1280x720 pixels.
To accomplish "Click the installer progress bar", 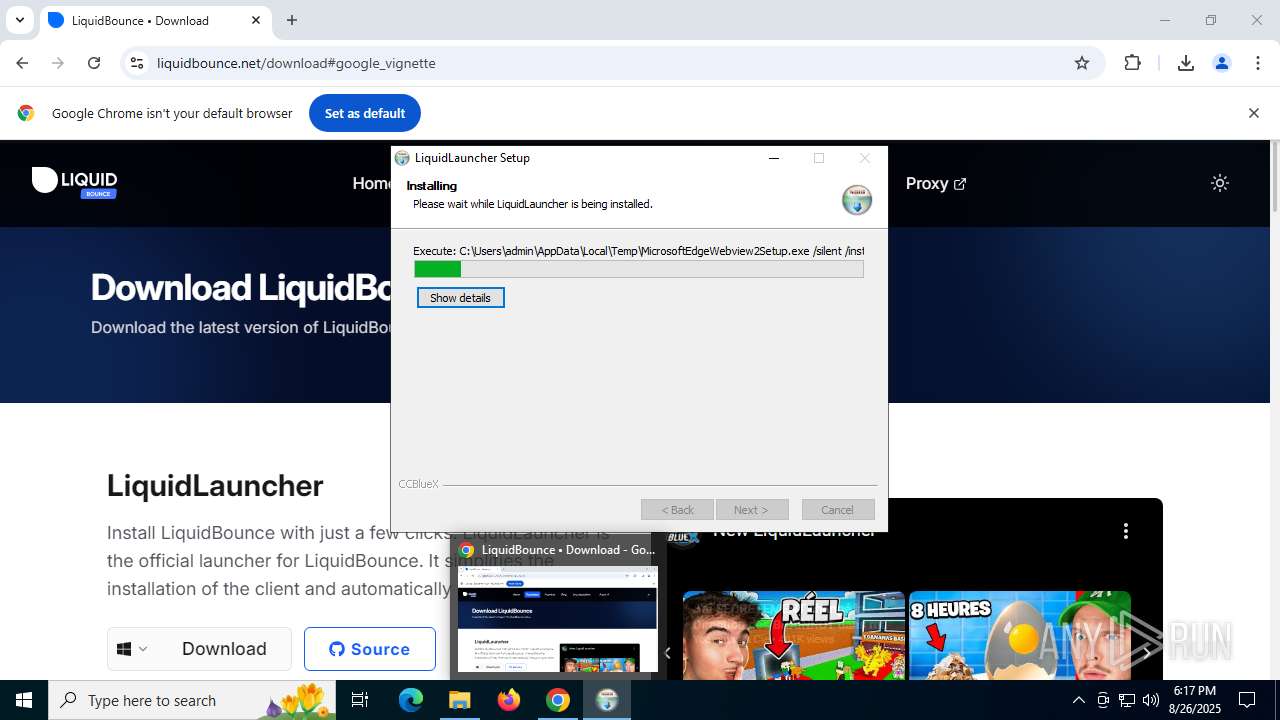I will click(639, 269).
